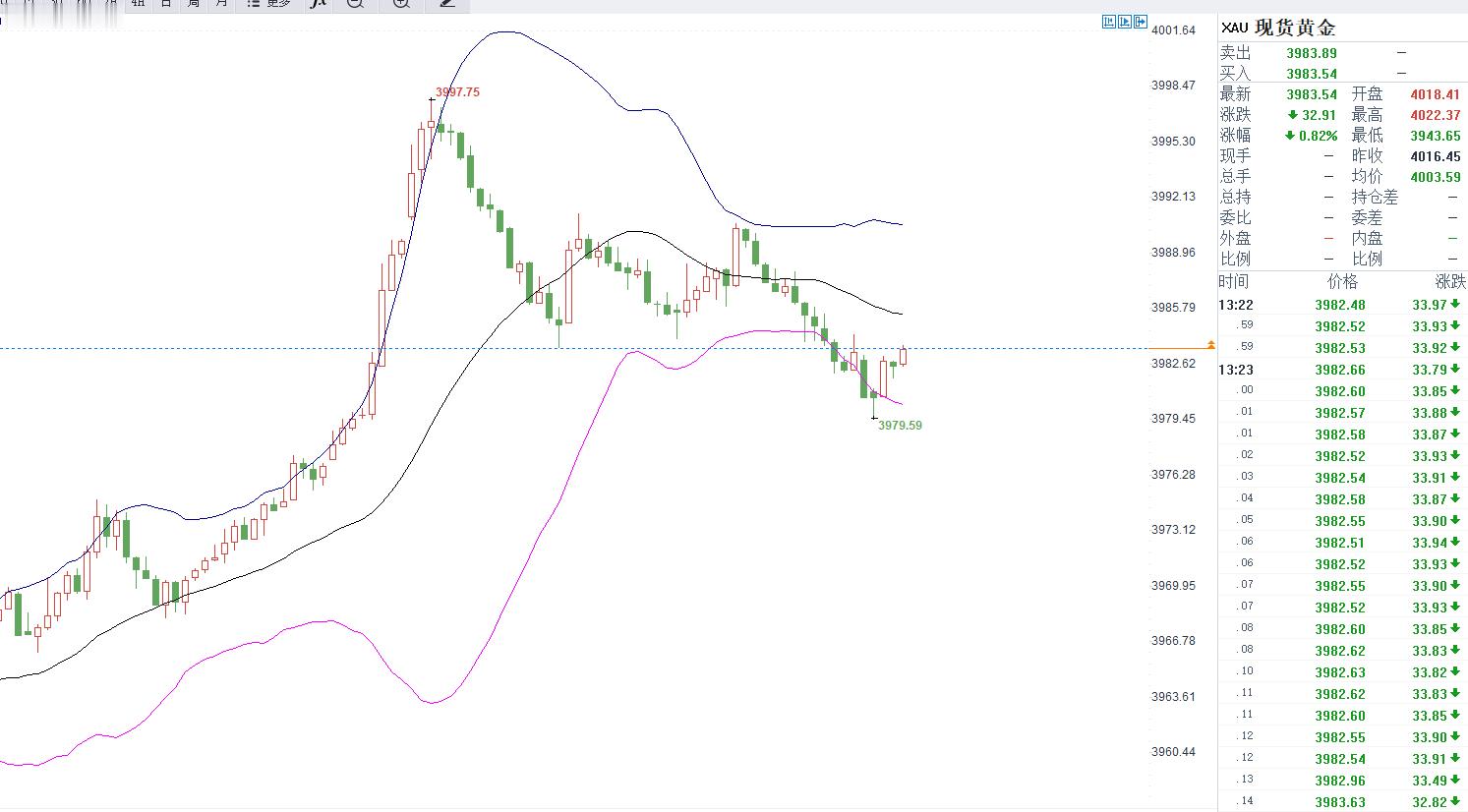
Task: Click the 开盘 value 4018.41
Action: 1436,94
